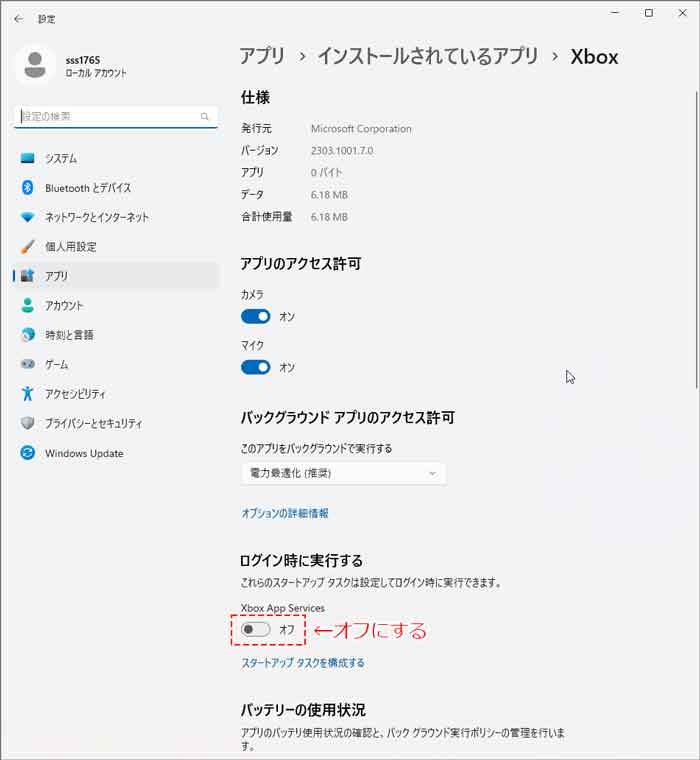Click the network Wi-Fi diamond icon
Image resolution: width=700 pixels, height=760 pixels.
pyautogui.click(x=28, y=217)
